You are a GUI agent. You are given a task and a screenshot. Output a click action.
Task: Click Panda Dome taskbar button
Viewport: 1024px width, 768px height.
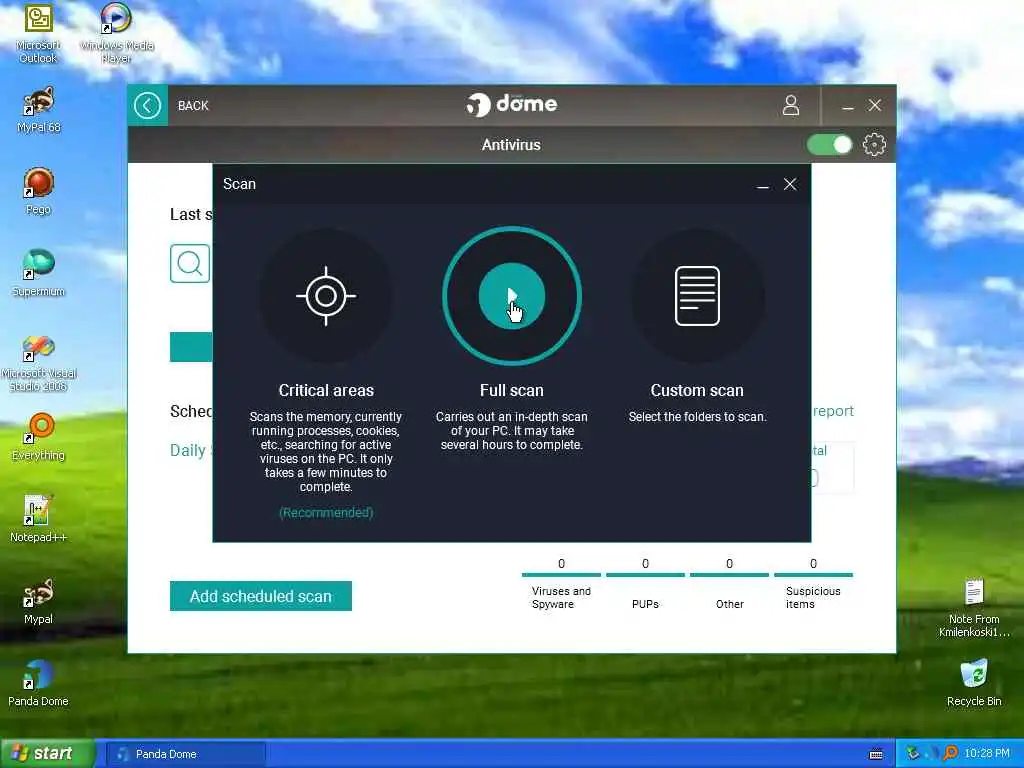pyautogui.click(x=185, y=754)
